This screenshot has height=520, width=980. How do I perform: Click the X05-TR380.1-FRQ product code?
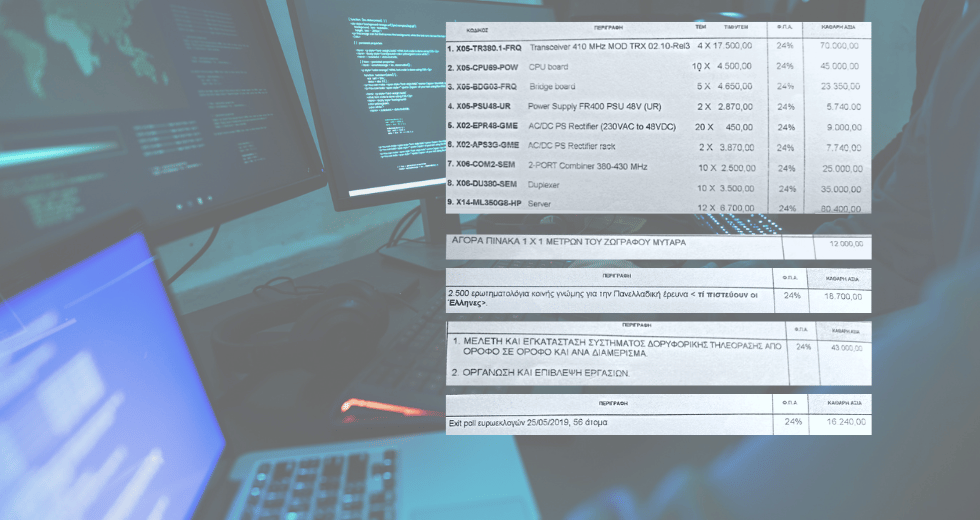487,48
